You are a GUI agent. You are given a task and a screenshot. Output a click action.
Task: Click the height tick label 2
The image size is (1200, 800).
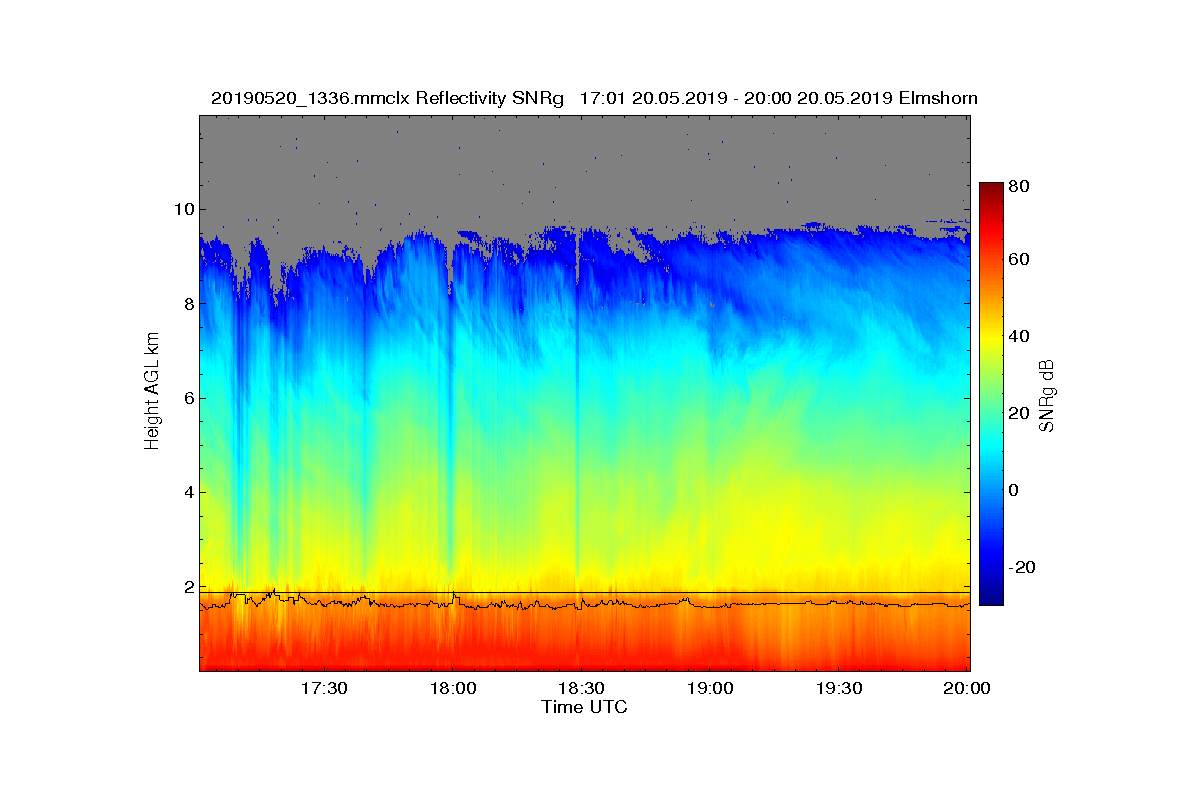tap(188, 587)
